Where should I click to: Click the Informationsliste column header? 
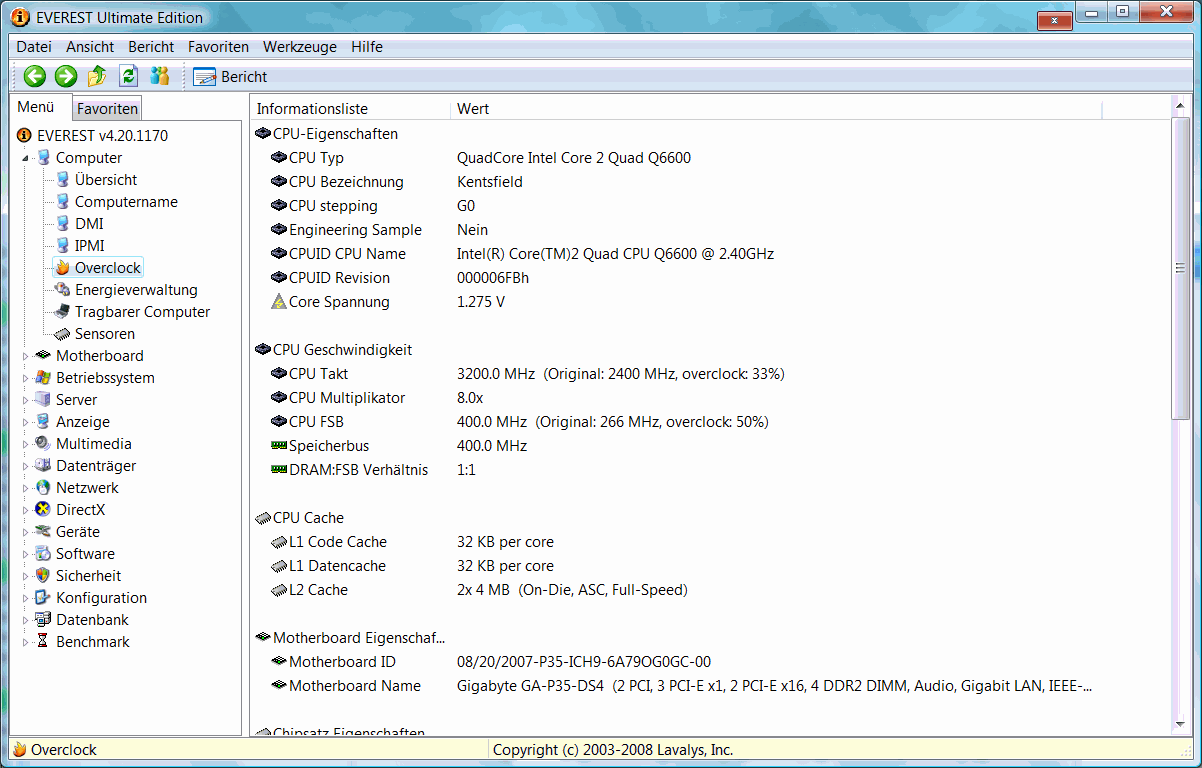(351, 108)
